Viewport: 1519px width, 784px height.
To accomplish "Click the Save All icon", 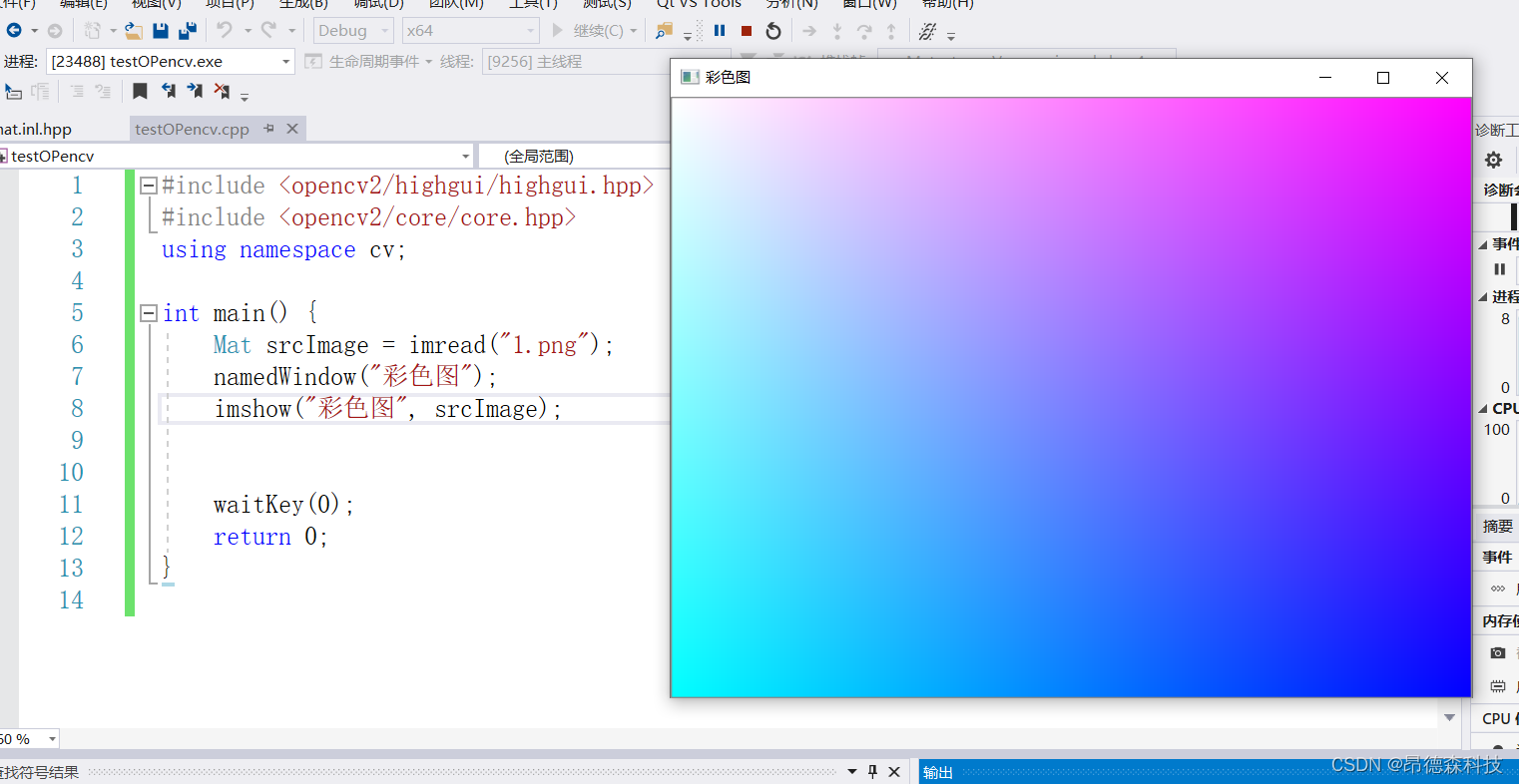I will [187, 31].
